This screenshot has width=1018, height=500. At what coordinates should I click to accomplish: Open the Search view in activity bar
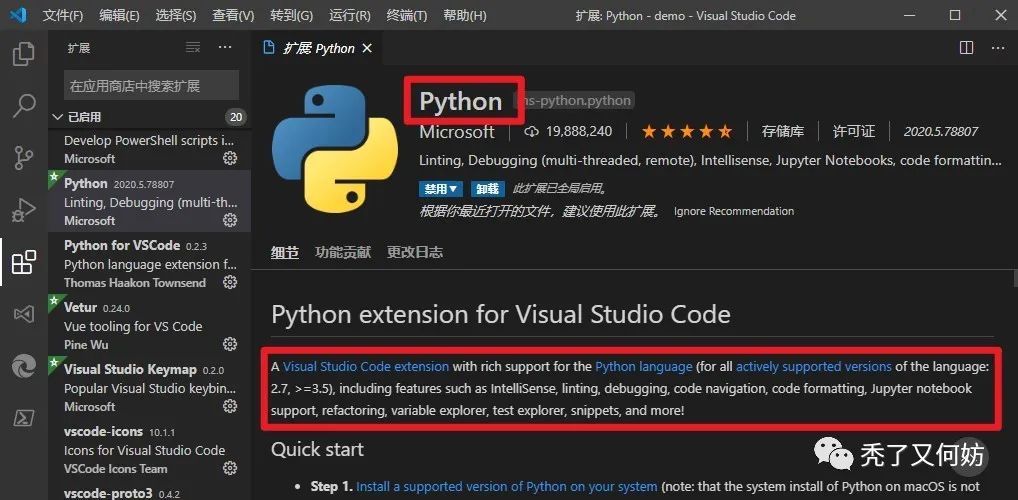coord(24,106)
